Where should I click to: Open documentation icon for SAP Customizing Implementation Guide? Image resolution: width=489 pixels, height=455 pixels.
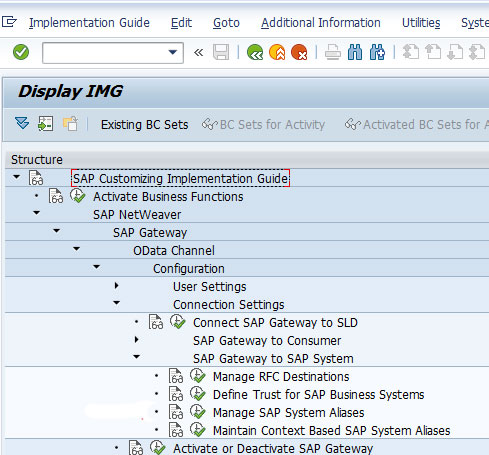(36, 178)
